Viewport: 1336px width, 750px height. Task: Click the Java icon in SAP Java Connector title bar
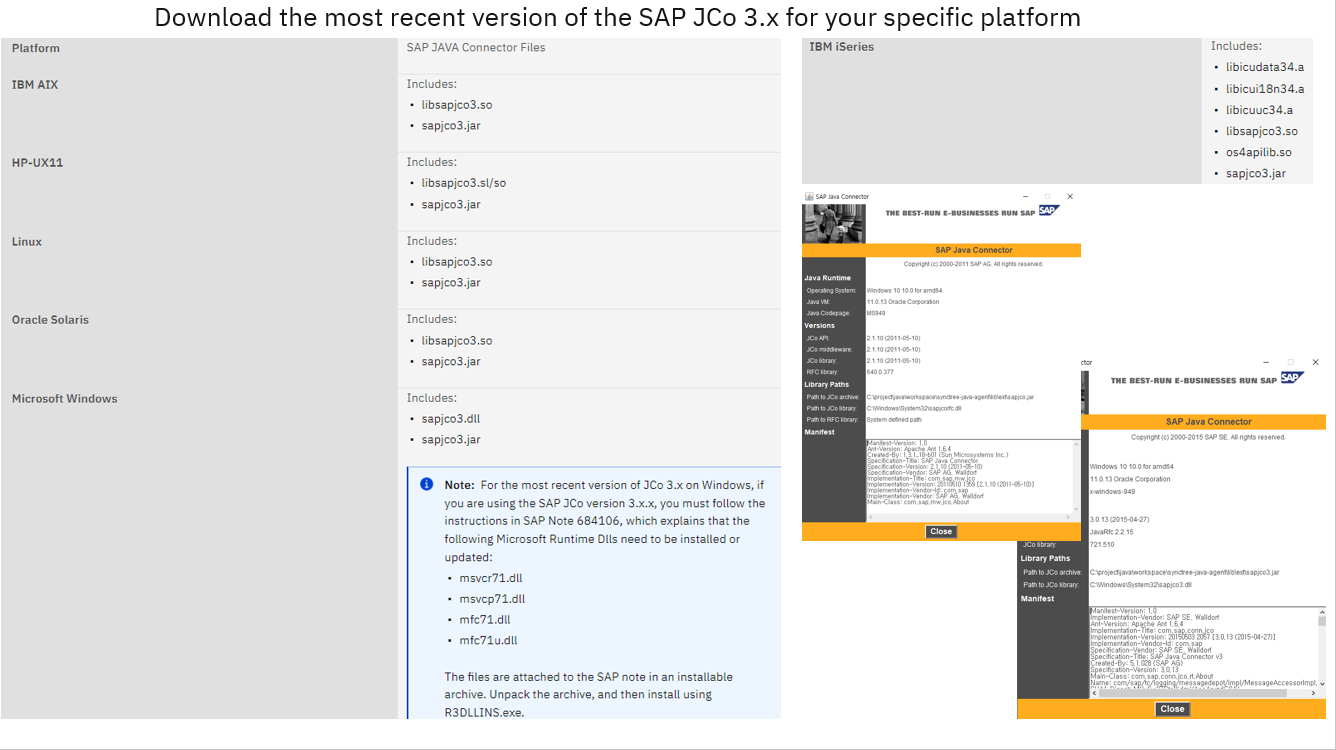click(x=809, y=197)
